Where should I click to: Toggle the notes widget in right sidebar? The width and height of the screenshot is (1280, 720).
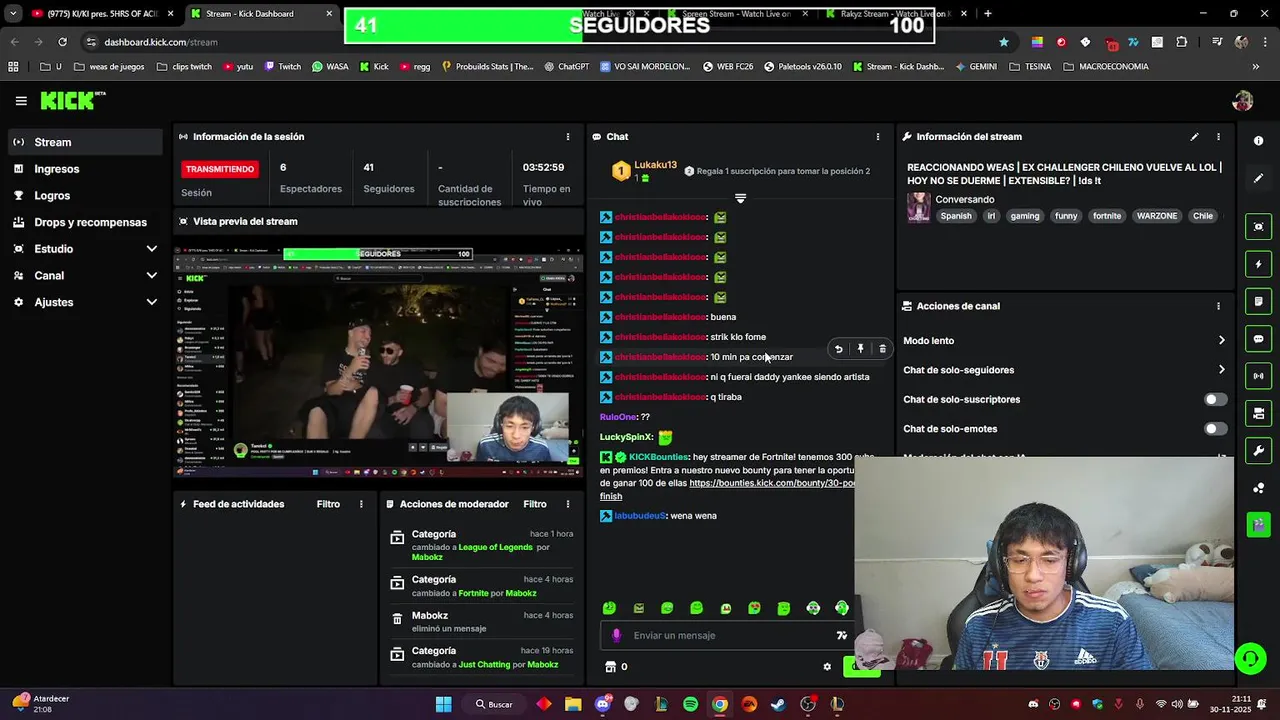coord(1259,301)
